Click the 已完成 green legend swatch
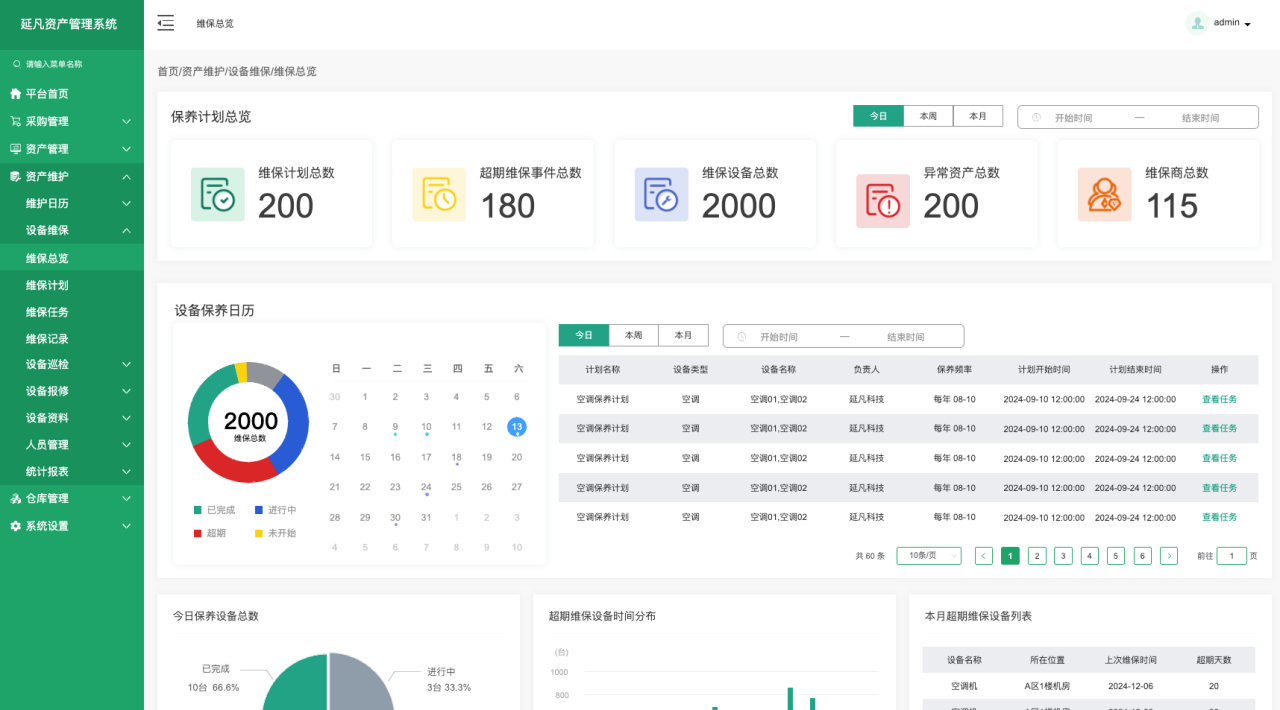The height and width of the screenshot is (710, 1280). (x=198, y=510)
